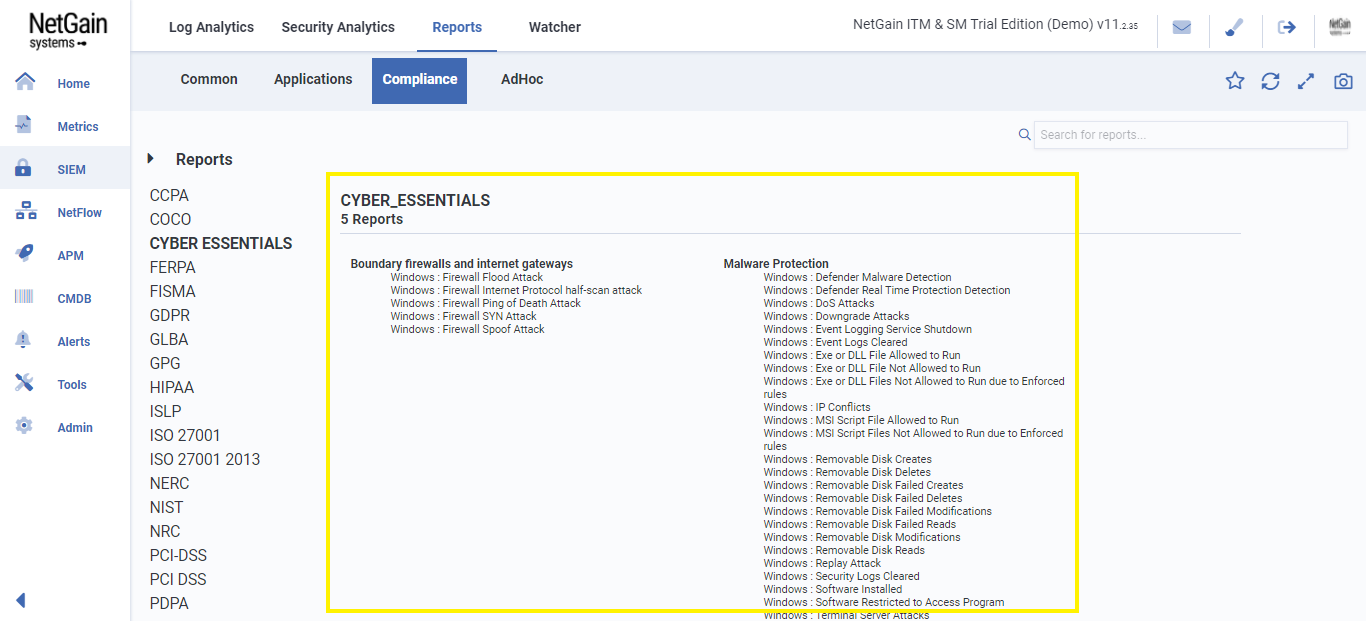Image resolution: width=1366 pixels, height=621 pixels.
Task: Select GLBA in the reports list
Action: point(169,339)
